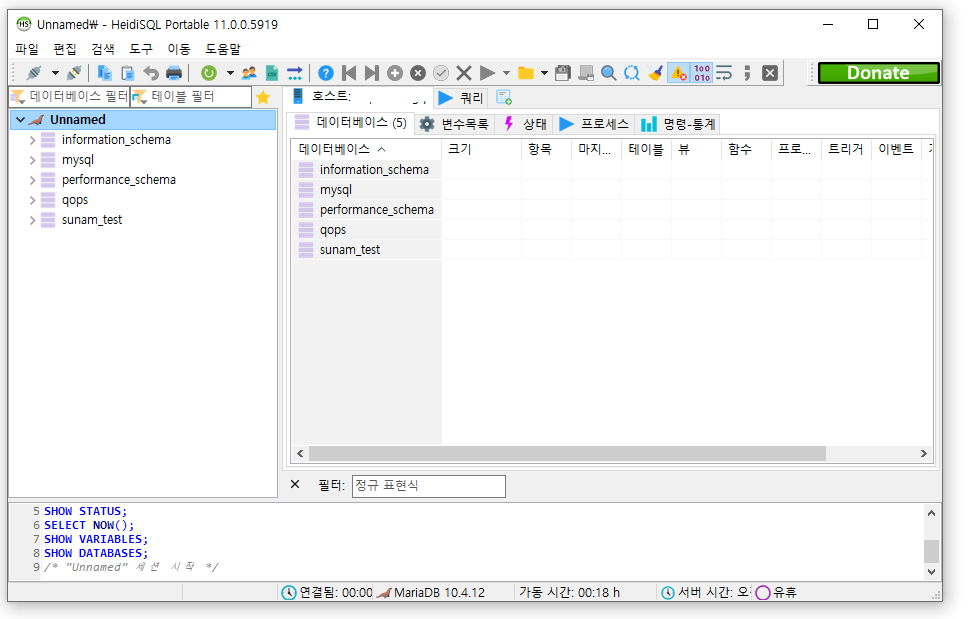Open the 이동 menu
The image size is (970, 619).
pyautogui.click(x=179, y=49)
